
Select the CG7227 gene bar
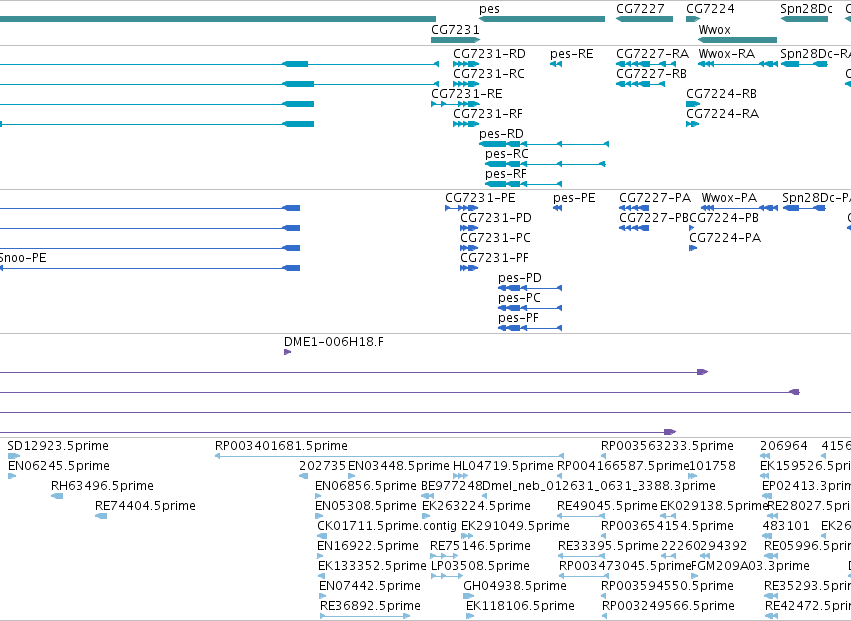click(x=644, y=19)
